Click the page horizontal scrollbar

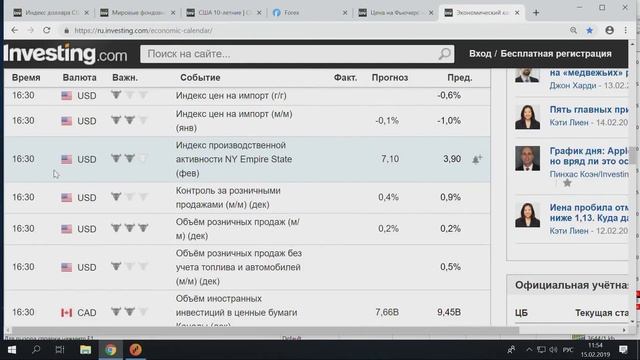[x=265, y=330]
